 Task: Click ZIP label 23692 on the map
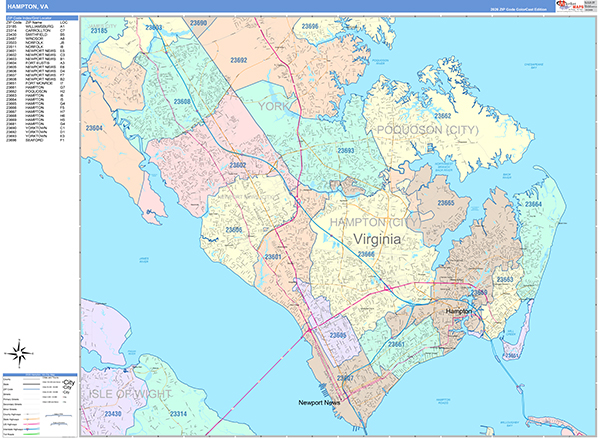(x=238, y=60)
